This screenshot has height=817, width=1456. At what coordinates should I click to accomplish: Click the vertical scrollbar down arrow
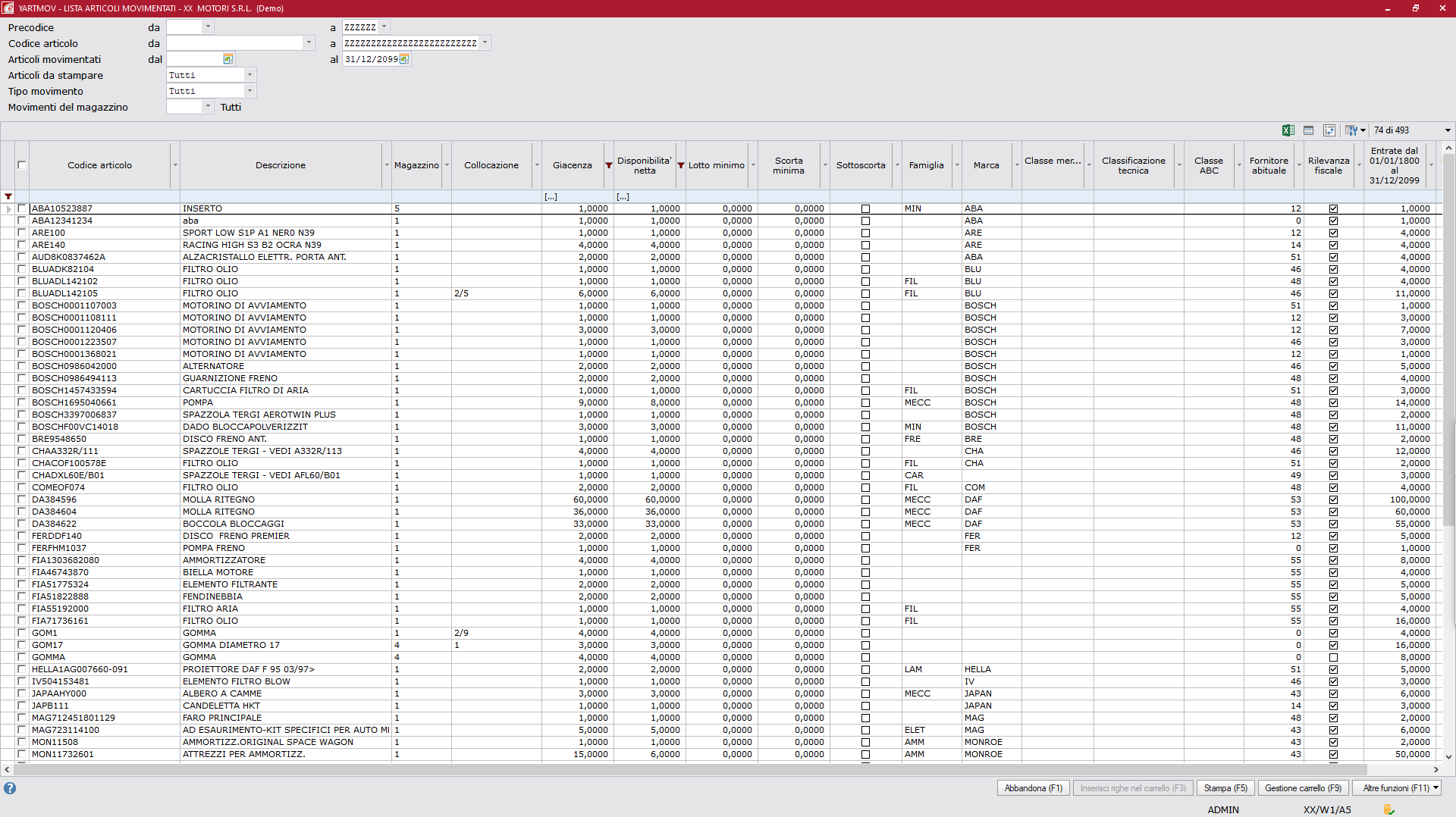click(x=1448, y=756)
